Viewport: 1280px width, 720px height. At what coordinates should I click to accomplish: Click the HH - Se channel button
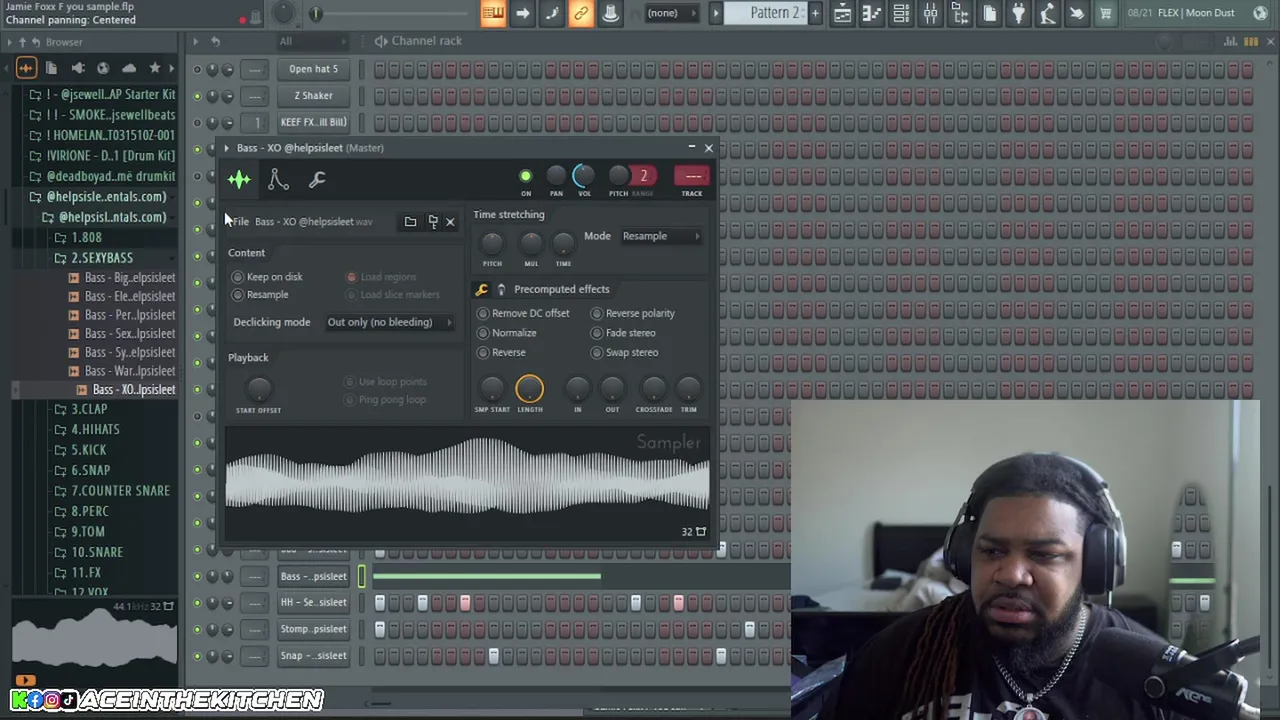313,602
